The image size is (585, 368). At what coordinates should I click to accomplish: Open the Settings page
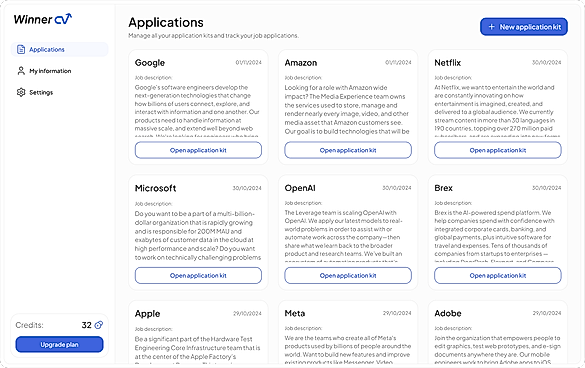(60, 92)
